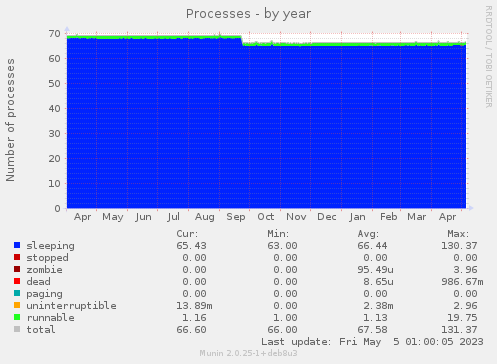The width and height of the screenshot is (497, 364).
Task: Click zombie max value 3.96
Action: click(465, 270)
